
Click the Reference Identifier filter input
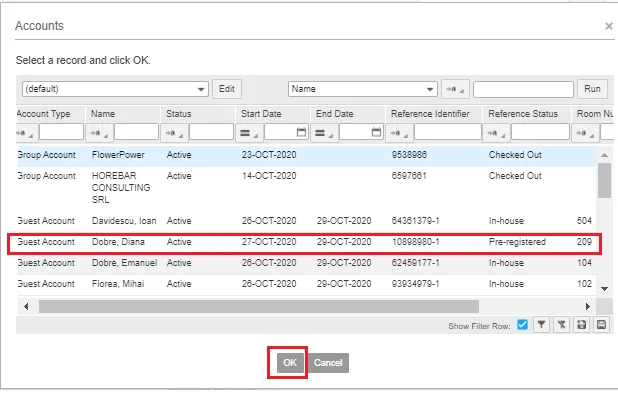[x=448, y=132]
